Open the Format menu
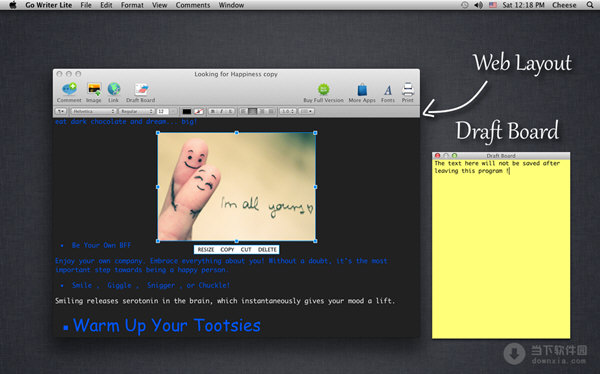600x374 pixels. click(x=132, y=5)
